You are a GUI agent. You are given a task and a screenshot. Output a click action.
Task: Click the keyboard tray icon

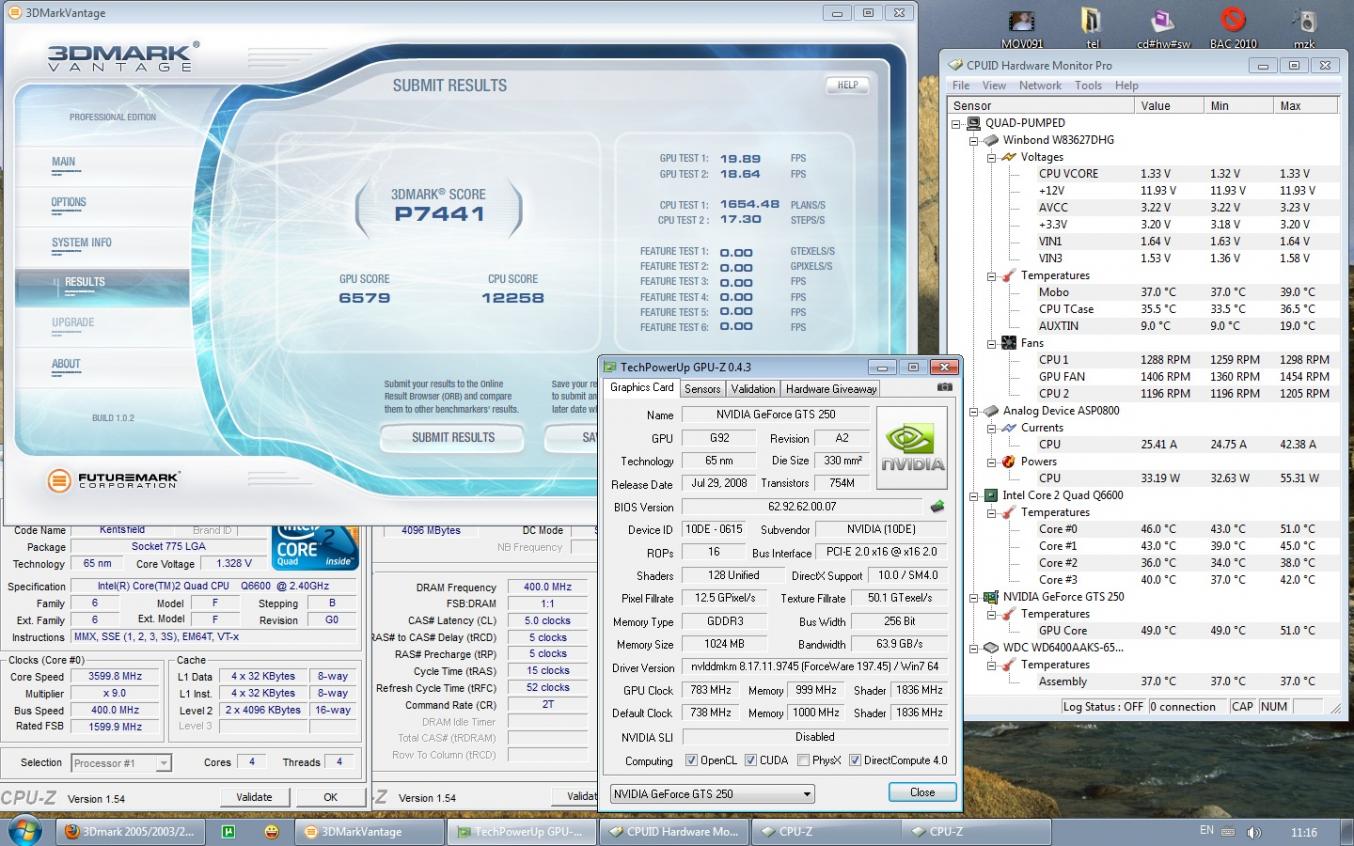click(1228, 832)
